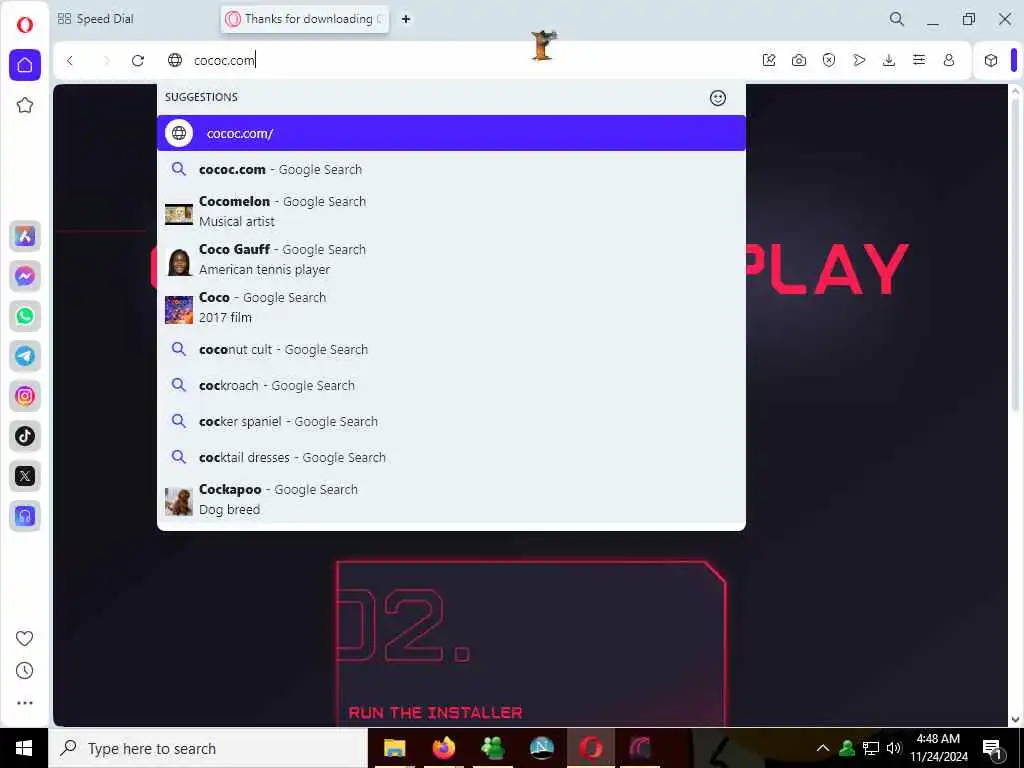This screenshot has height=768, width=1024.
Task: Open the Bookmarks star in sidebar
Action: click(x=25, y=105)
